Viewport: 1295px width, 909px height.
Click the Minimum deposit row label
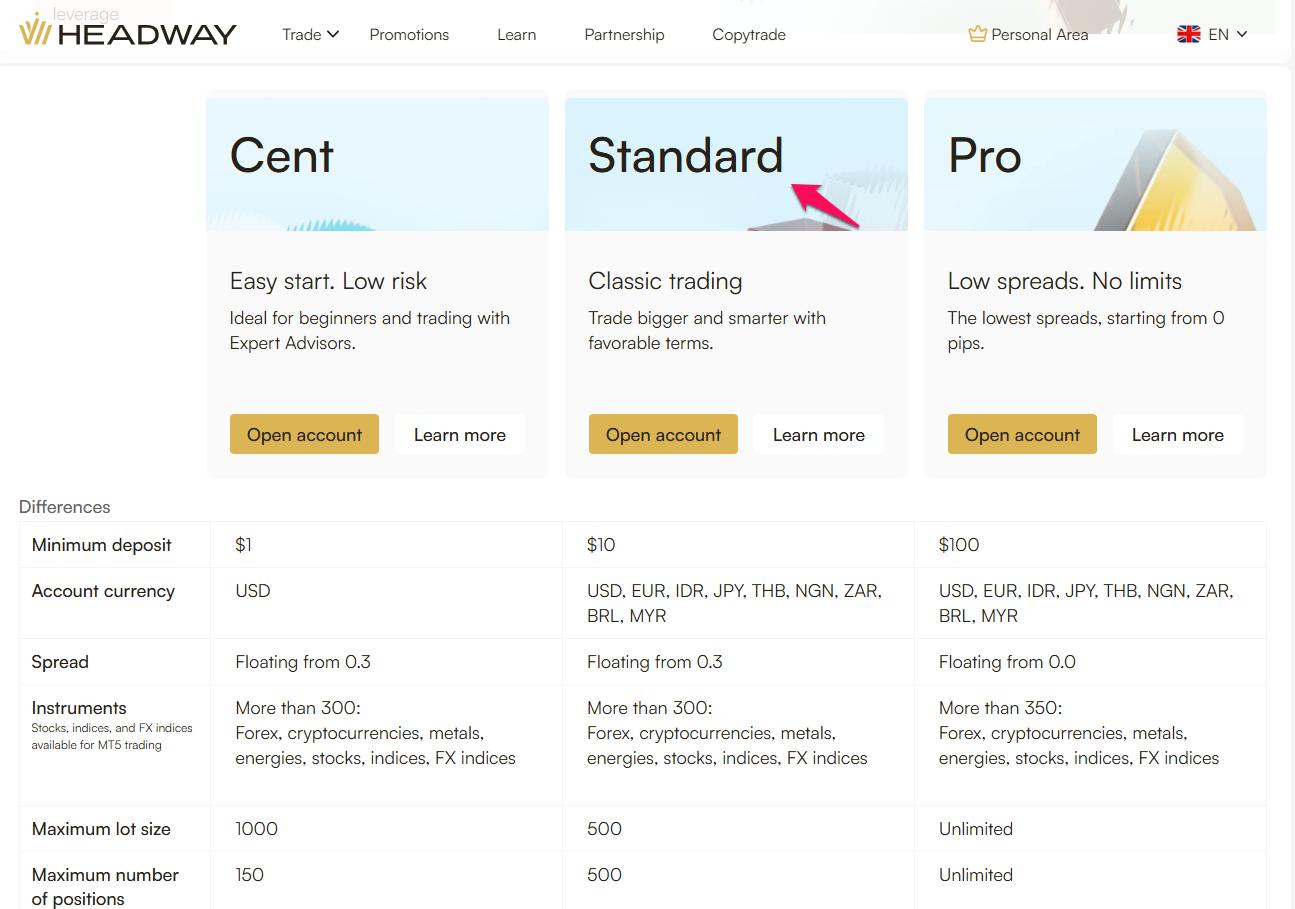[102, 545]
